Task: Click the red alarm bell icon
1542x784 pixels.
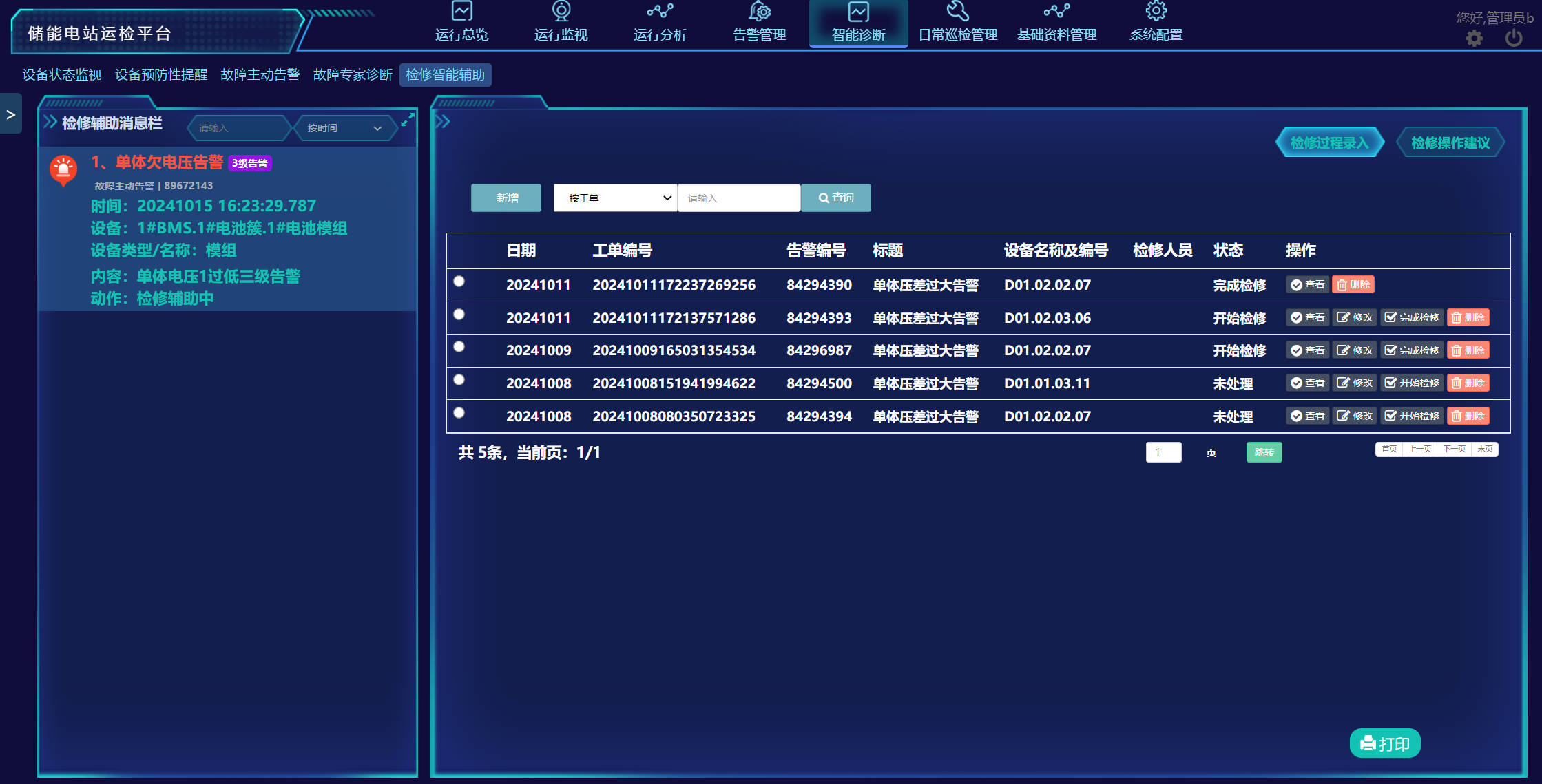Action: click(x=63, y=169)
